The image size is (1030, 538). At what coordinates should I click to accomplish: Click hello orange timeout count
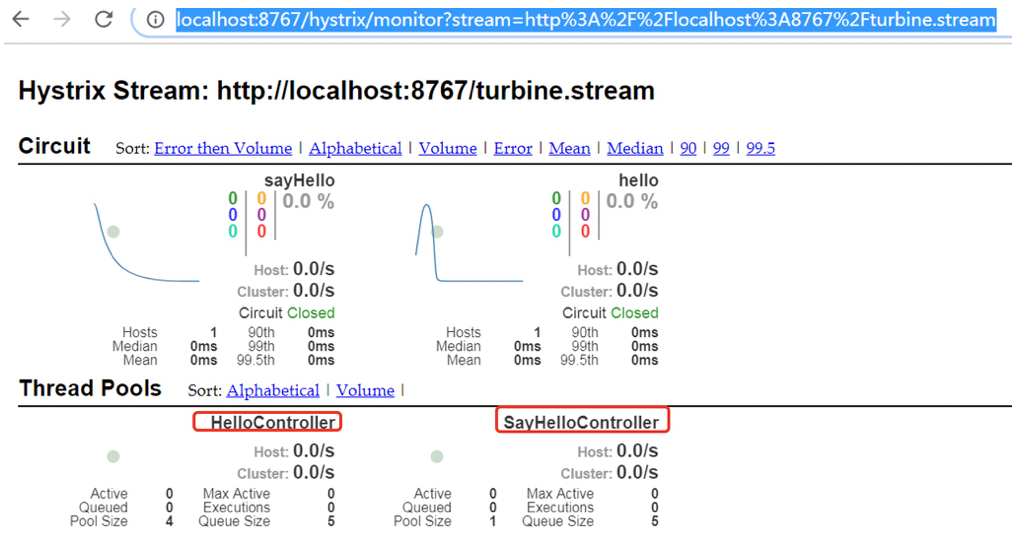pyautogui.click(x=585, y=198)
